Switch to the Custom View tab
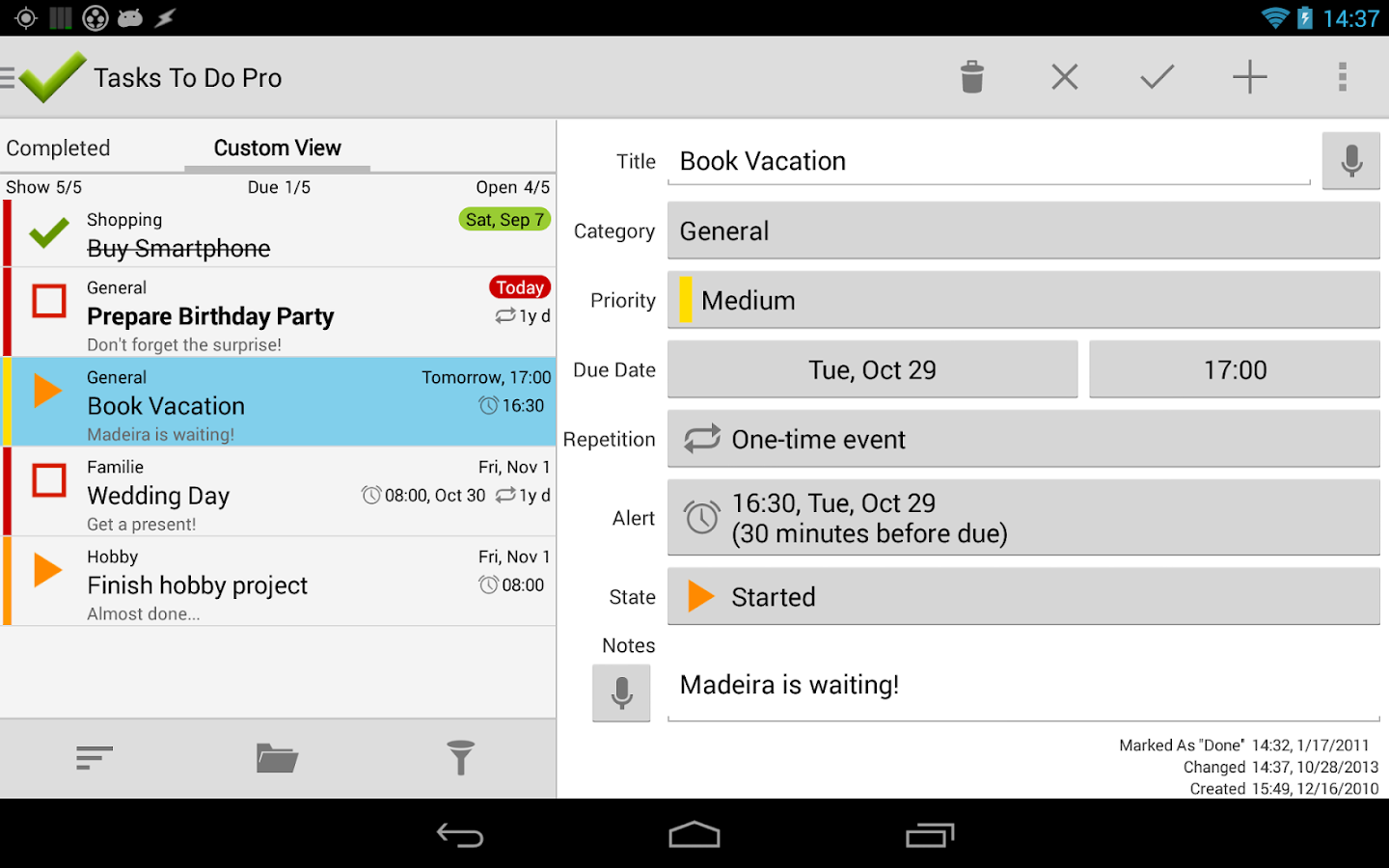Image resolution: width=1389 pixels, height=868 pixels. click(278, 148)
